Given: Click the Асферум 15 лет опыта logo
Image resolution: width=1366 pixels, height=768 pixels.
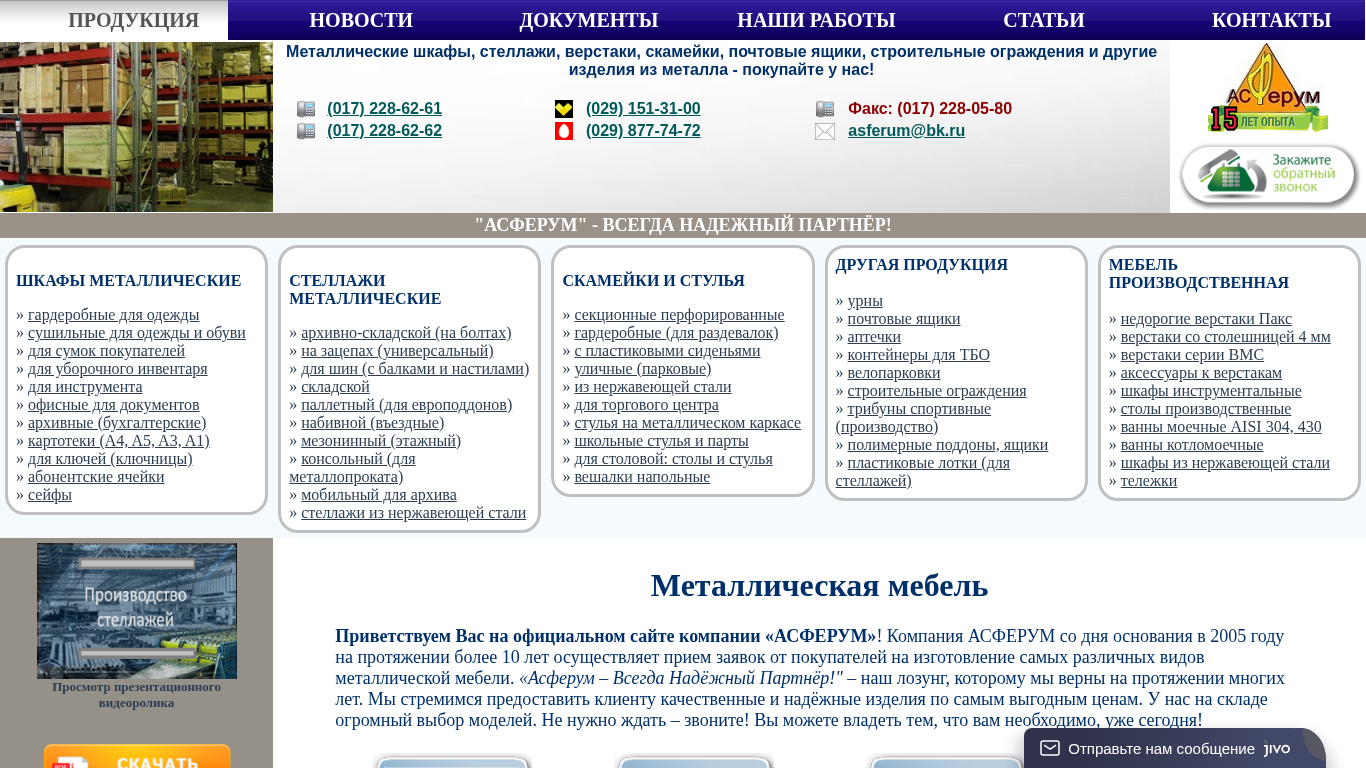Looking at the screenshot, I should [x=1268, y=88].
